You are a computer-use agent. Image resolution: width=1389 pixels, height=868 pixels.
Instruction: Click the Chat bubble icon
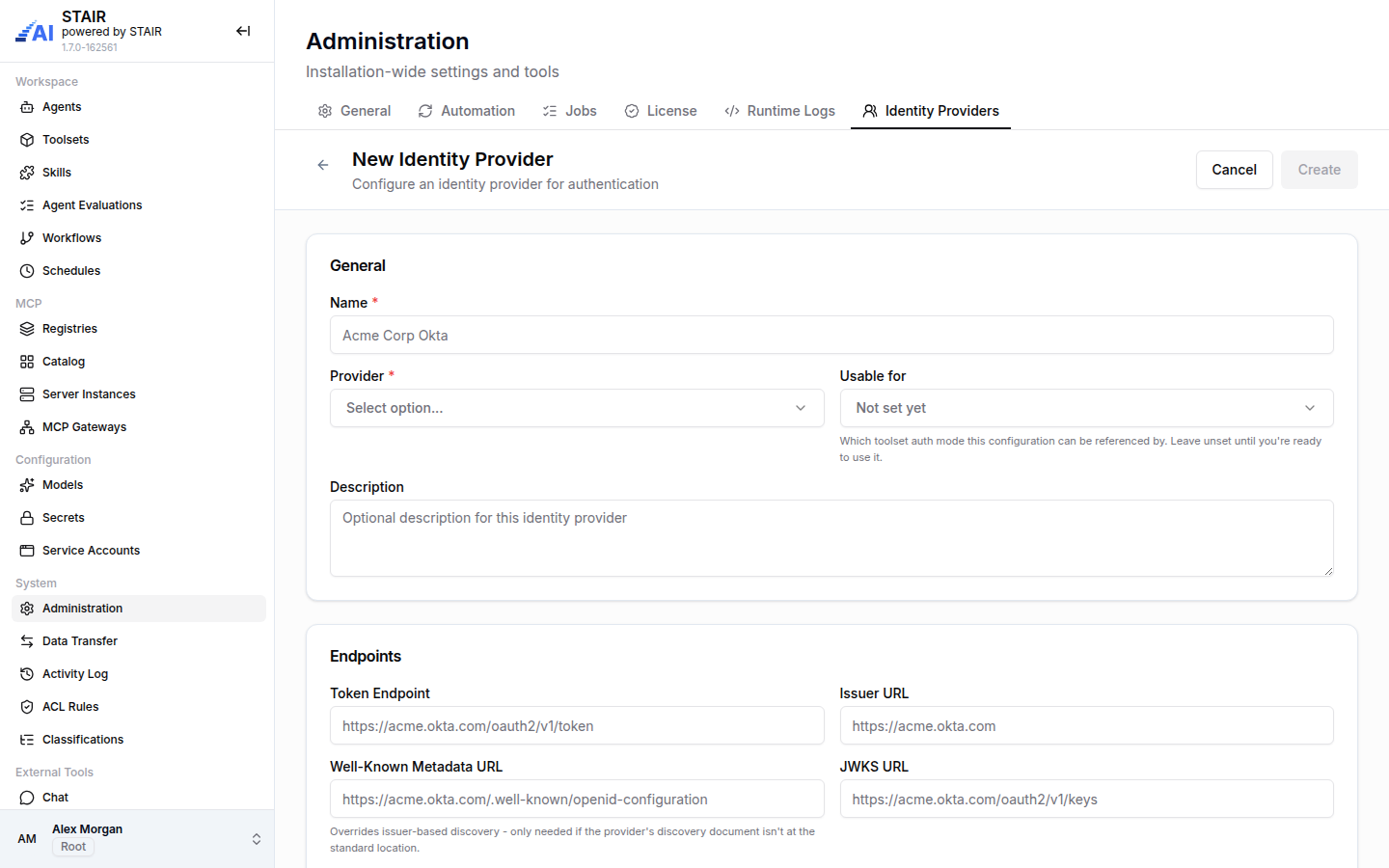tap(27, 798)
